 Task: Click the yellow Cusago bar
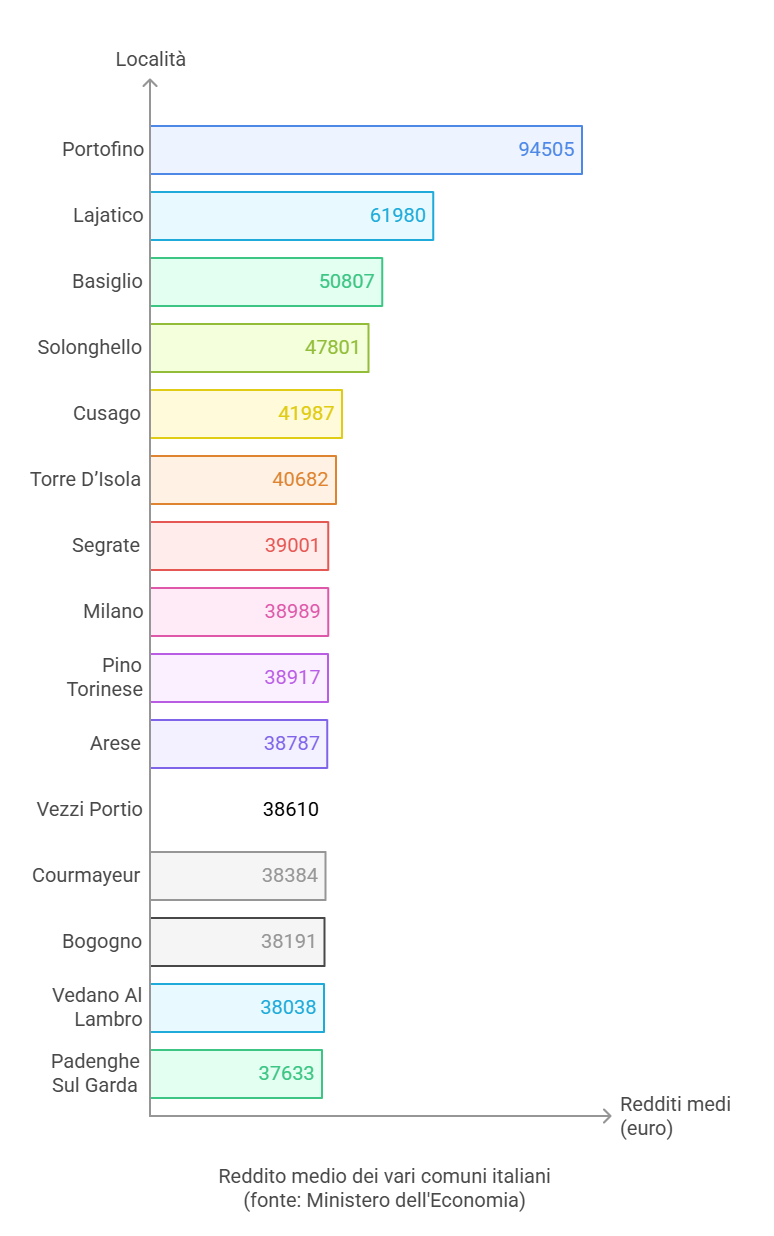pos(246,414)
